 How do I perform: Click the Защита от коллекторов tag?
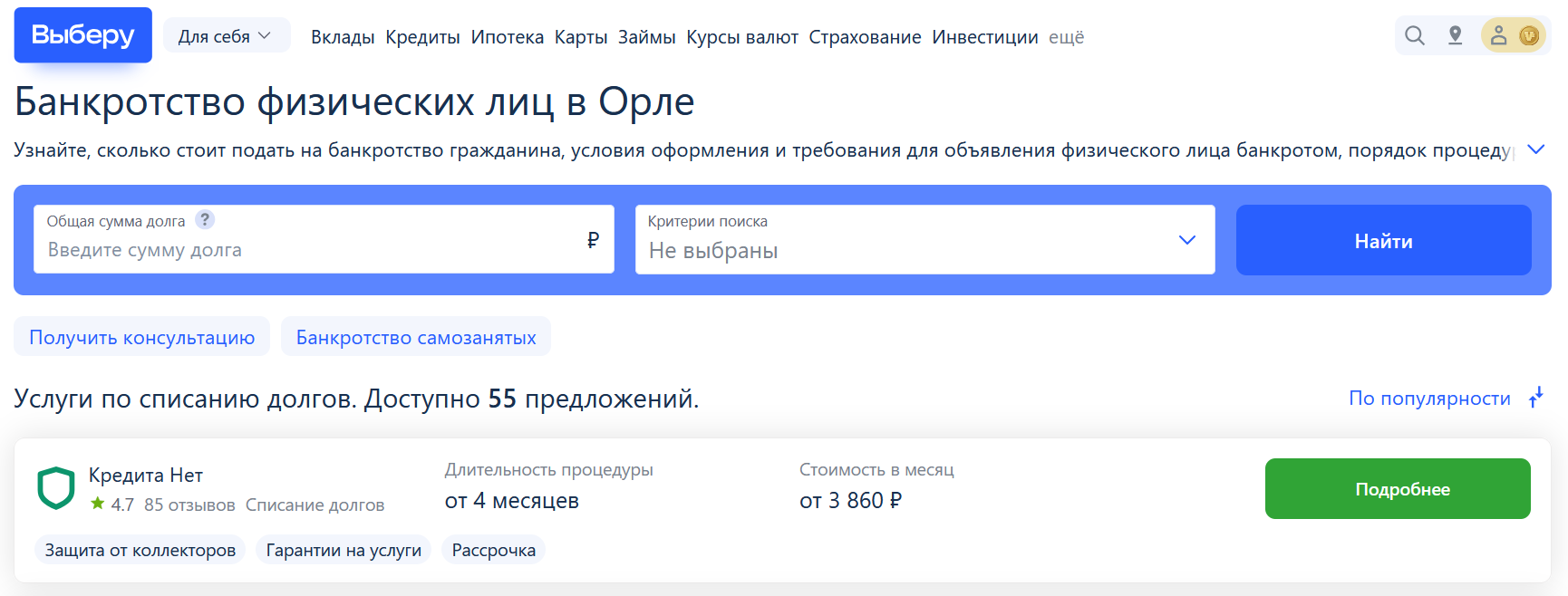[x=140, y=550]
